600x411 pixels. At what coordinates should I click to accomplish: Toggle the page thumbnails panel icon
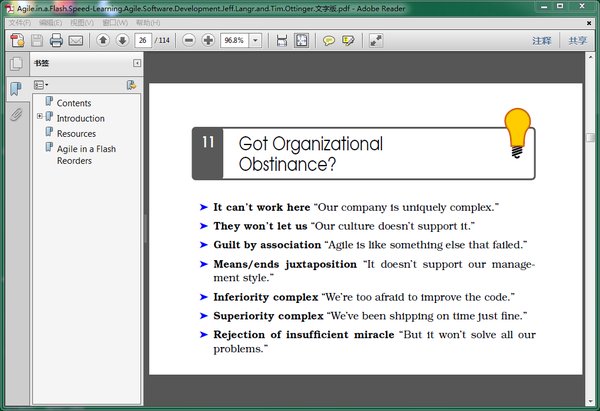click(16, 65)
